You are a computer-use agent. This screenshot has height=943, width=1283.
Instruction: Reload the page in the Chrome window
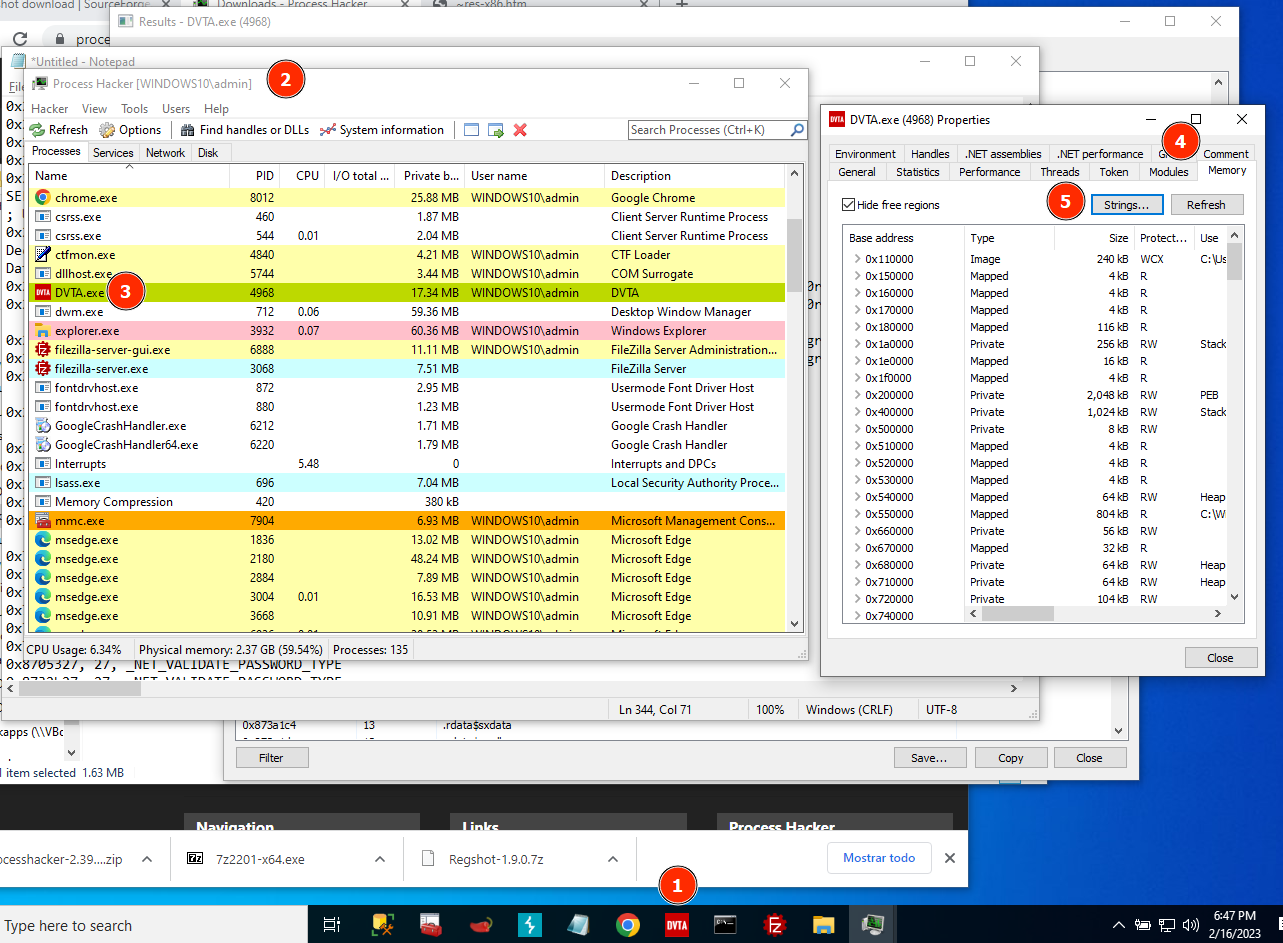(x=20, y=39)
